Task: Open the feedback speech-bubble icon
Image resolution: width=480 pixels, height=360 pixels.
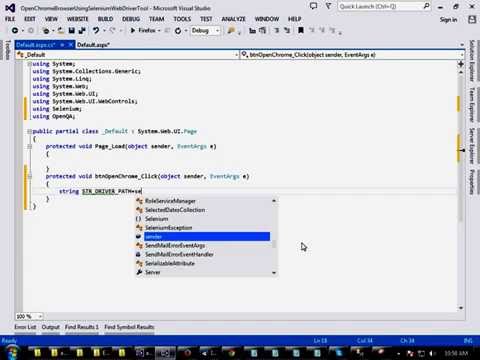Action: coord(313,6)
